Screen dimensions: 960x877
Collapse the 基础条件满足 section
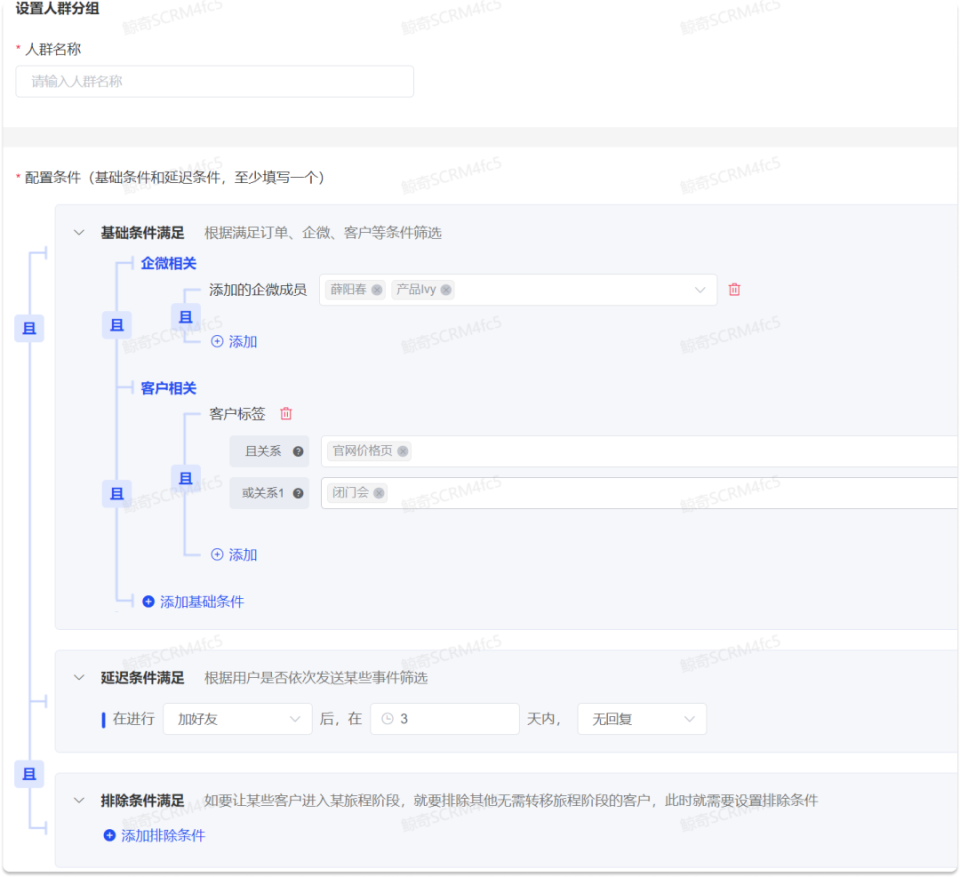[x=80, y=231]
